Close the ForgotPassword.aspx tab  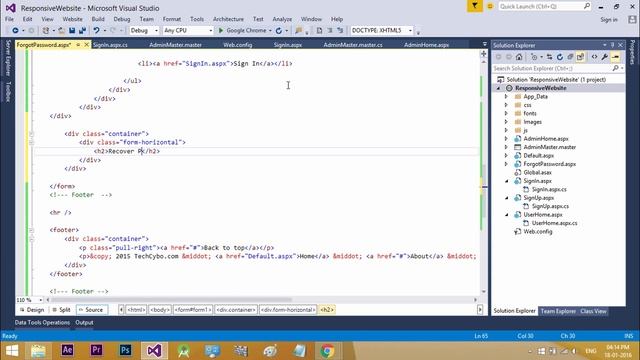[x=87, y=44]
